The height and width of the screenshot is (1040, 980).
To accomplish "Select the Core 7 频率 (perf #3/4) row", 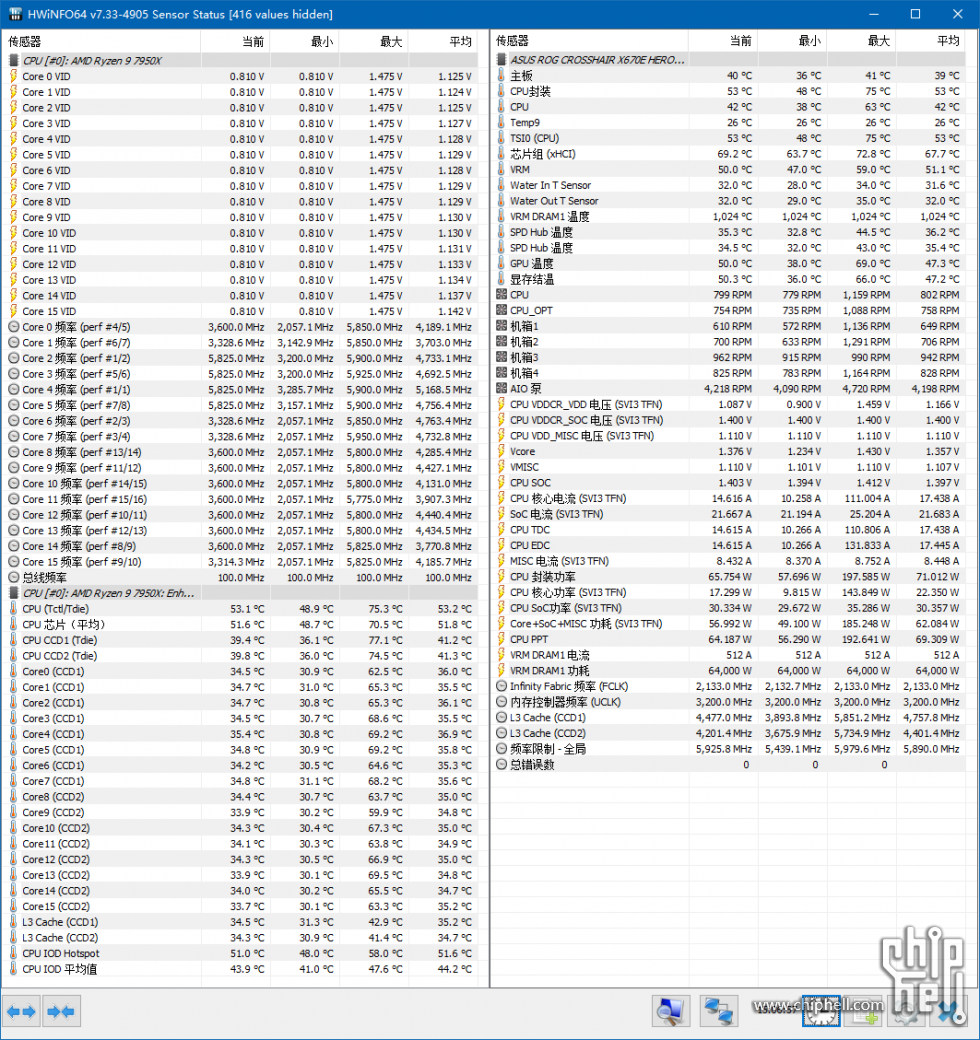I will pos(240,436).
